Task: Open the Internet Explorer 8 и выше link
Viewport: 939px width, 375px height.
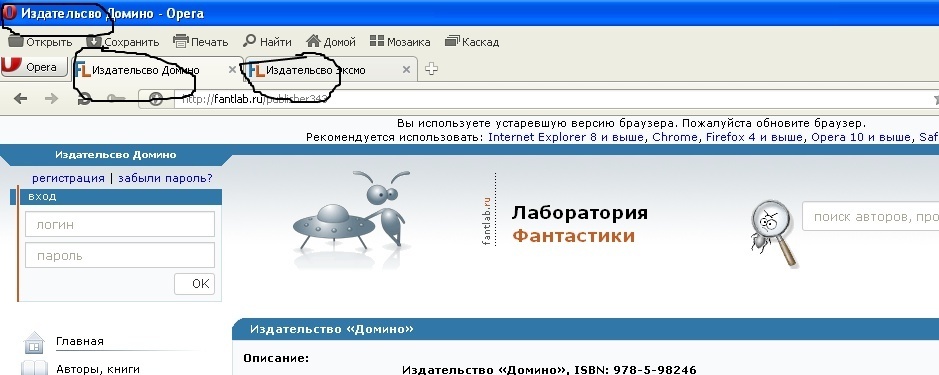Action: point(567,137)
